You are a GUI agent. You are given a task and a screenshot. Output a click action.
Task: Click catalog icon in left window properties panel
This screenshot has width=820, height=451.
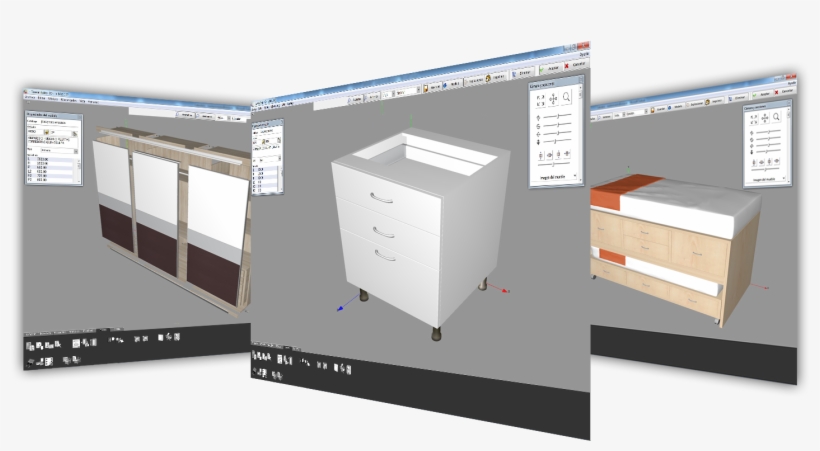[46, 132]
